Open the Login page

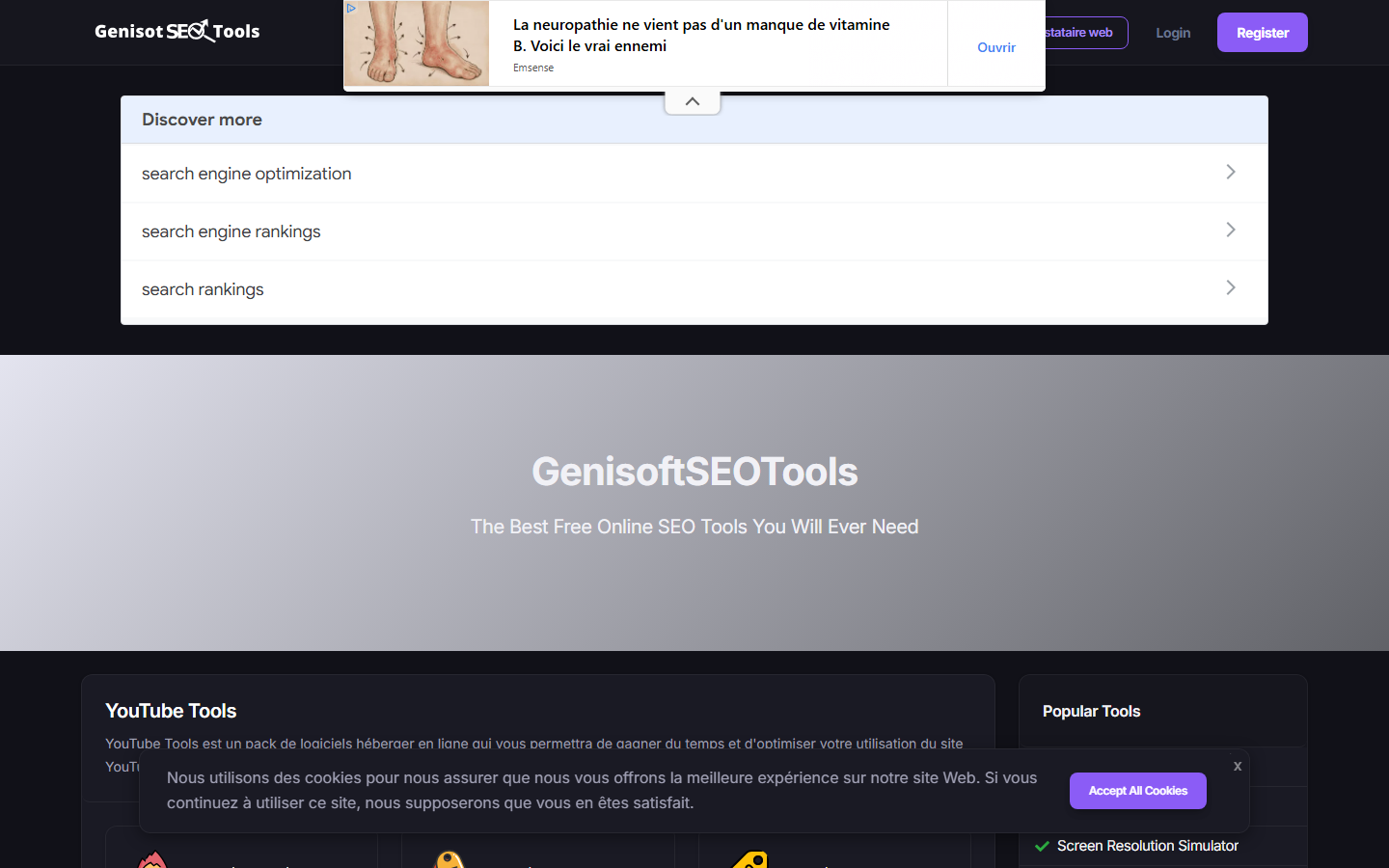(1173, 33)
